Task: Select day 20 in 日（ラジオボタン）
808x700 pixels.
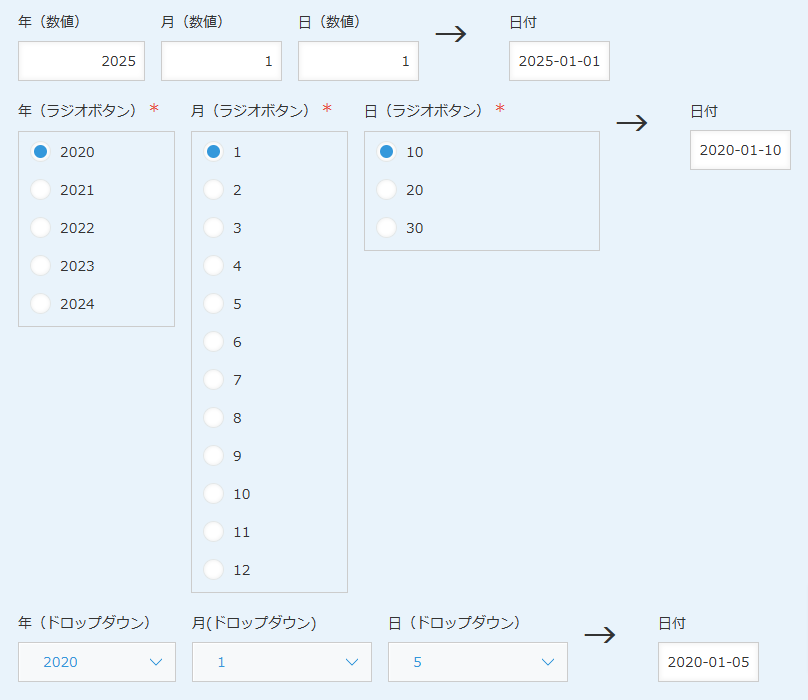Action: point(387,190)
